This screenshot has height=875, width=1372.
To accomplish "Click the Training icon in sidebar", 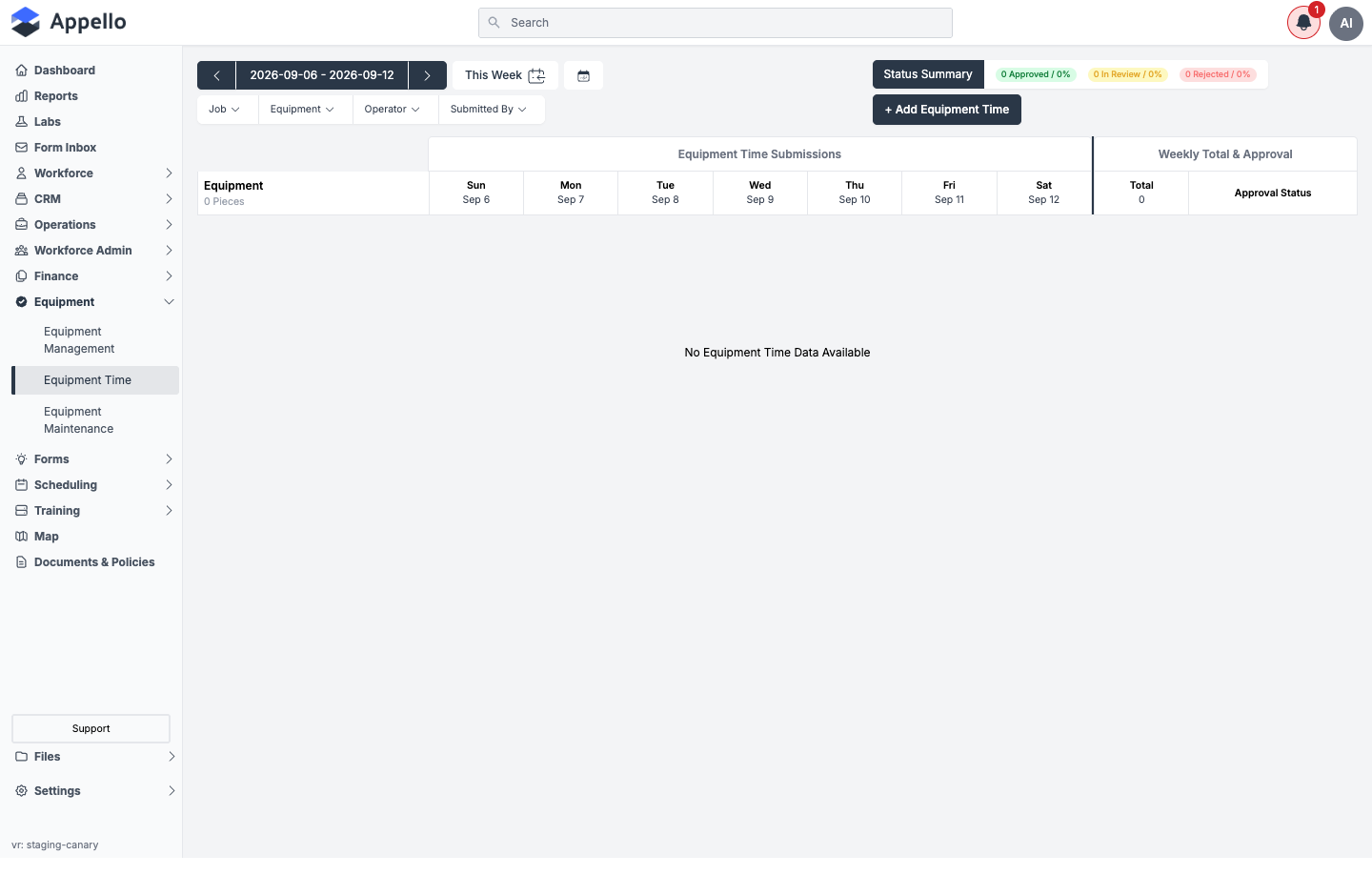I will 21,511.
